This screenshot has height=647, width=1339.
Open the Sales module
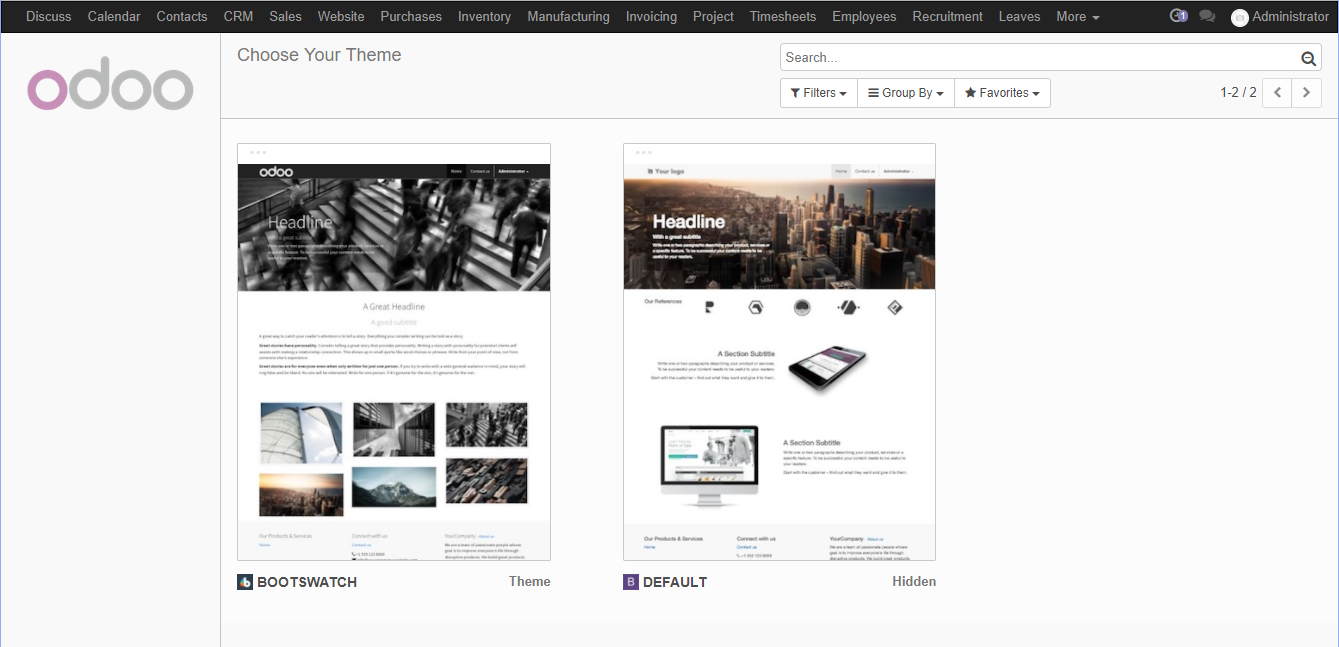285,16
